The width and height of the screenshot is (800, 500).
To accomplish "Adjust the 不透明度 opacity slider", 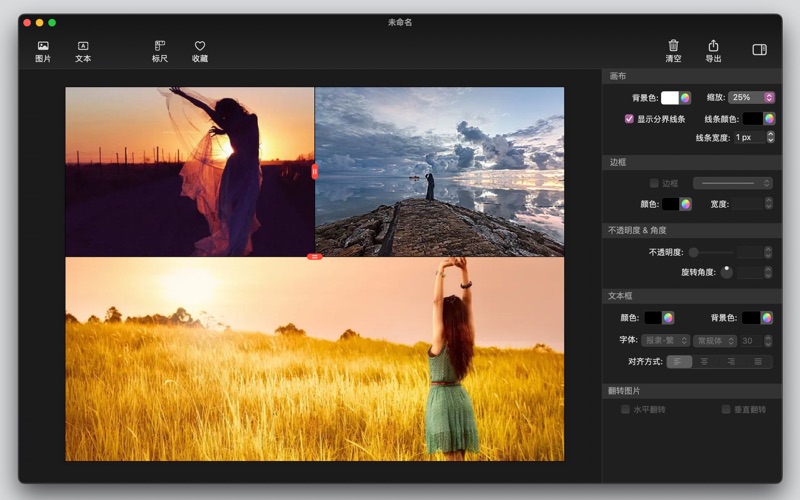I will (694, 252).
